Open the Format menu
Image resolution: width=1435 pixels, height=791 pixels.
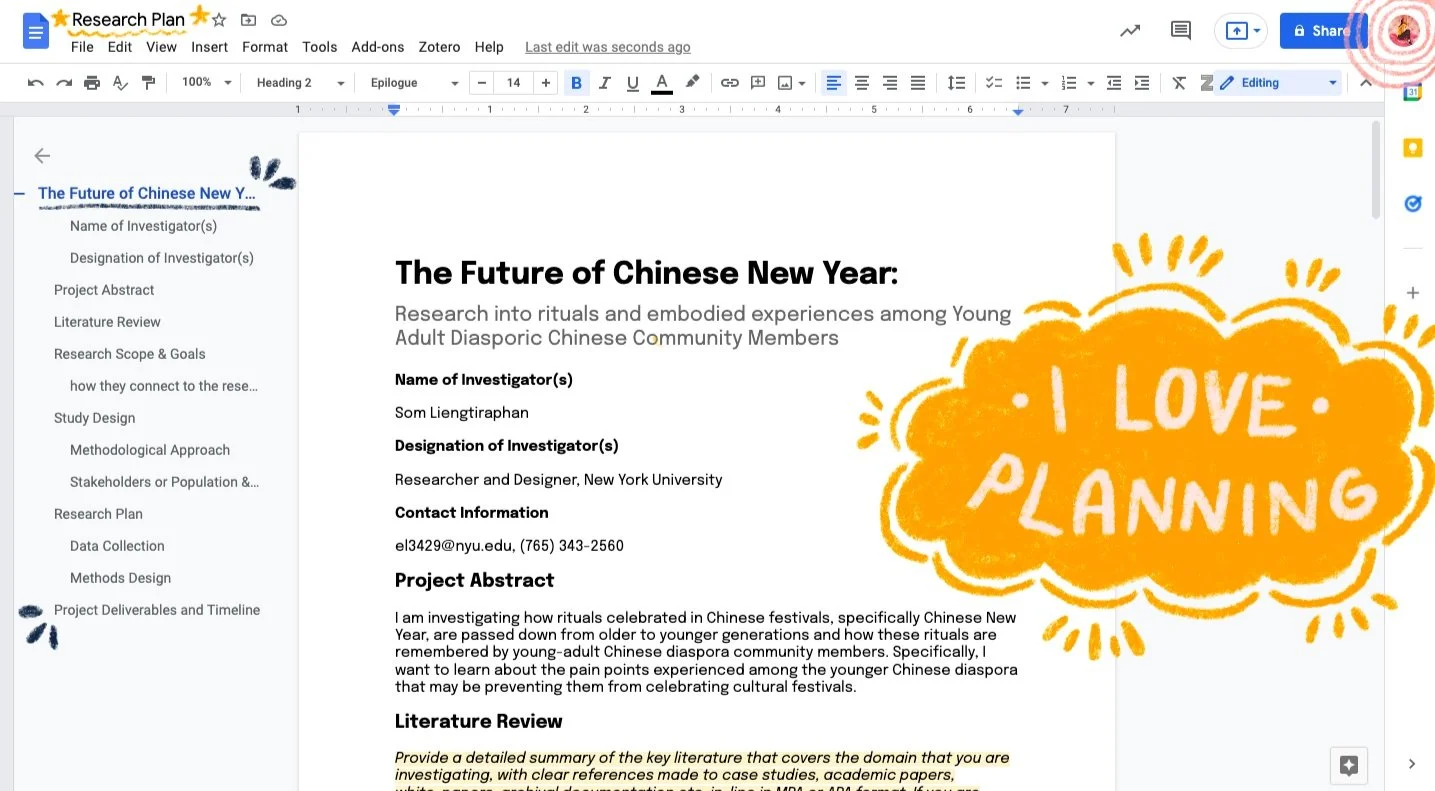click(x=265, y=47)
